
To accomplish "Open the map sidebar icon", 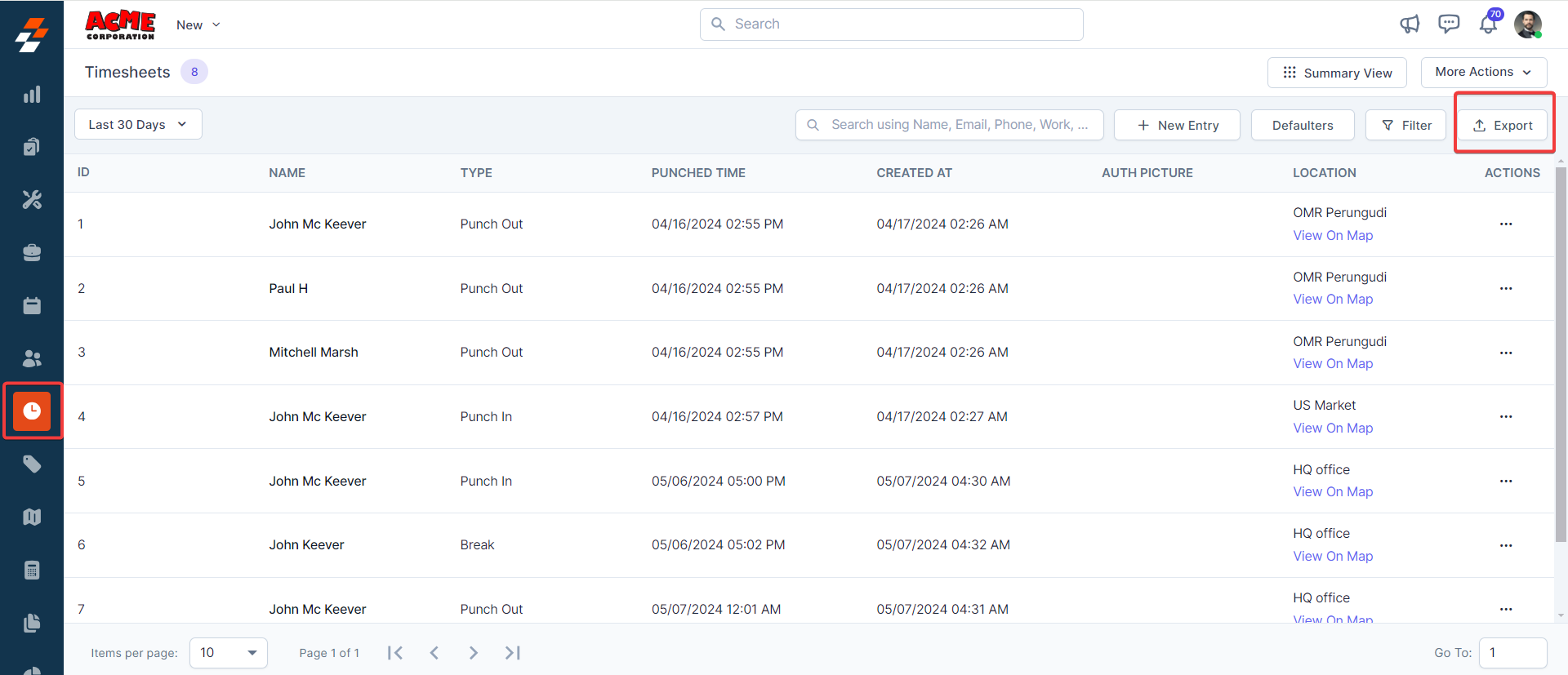I will [32, 517].
